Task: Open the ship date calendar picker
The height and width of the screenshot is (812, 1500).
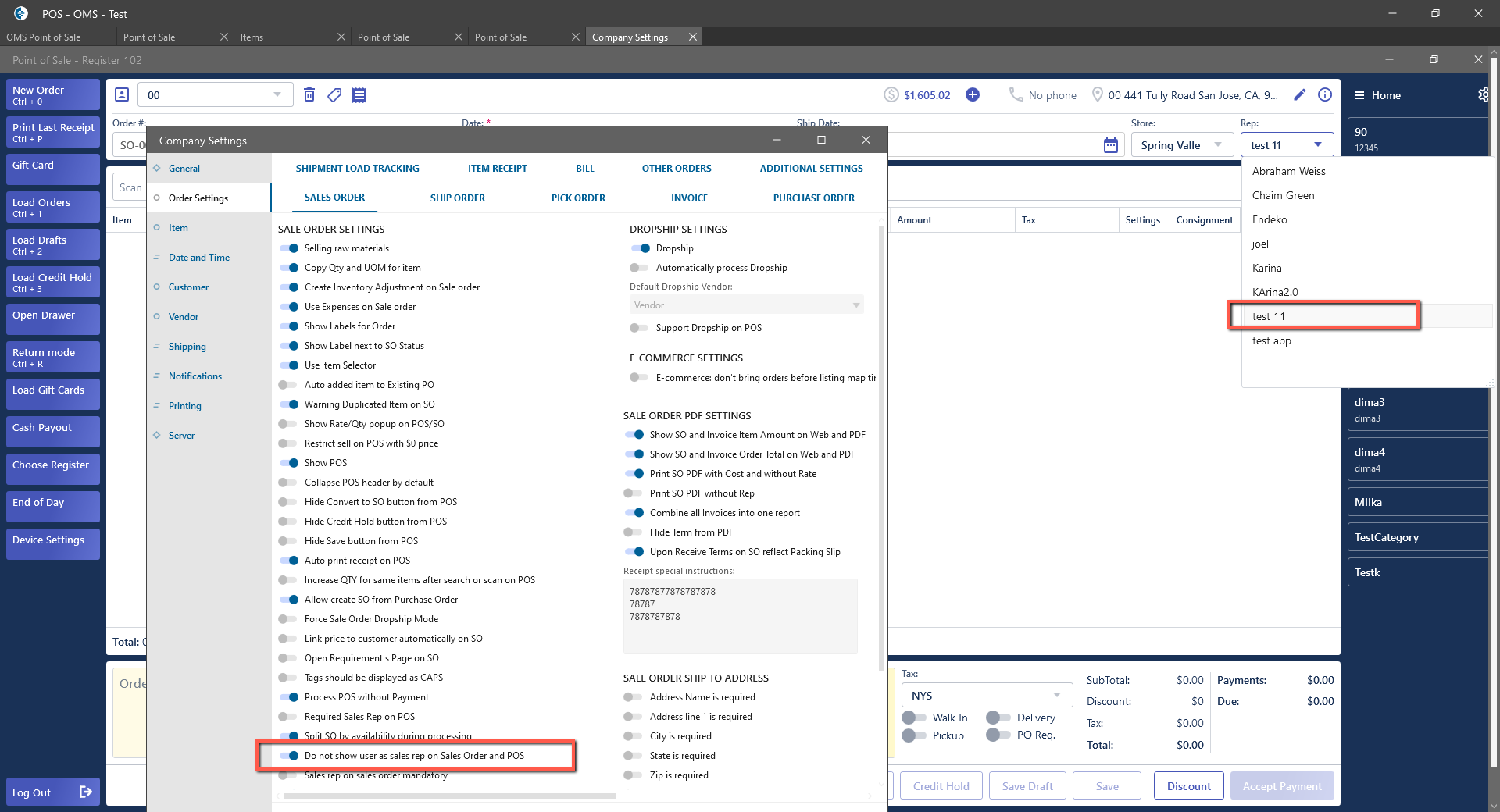Action: pyautogui.click(x=1110, y=146)
